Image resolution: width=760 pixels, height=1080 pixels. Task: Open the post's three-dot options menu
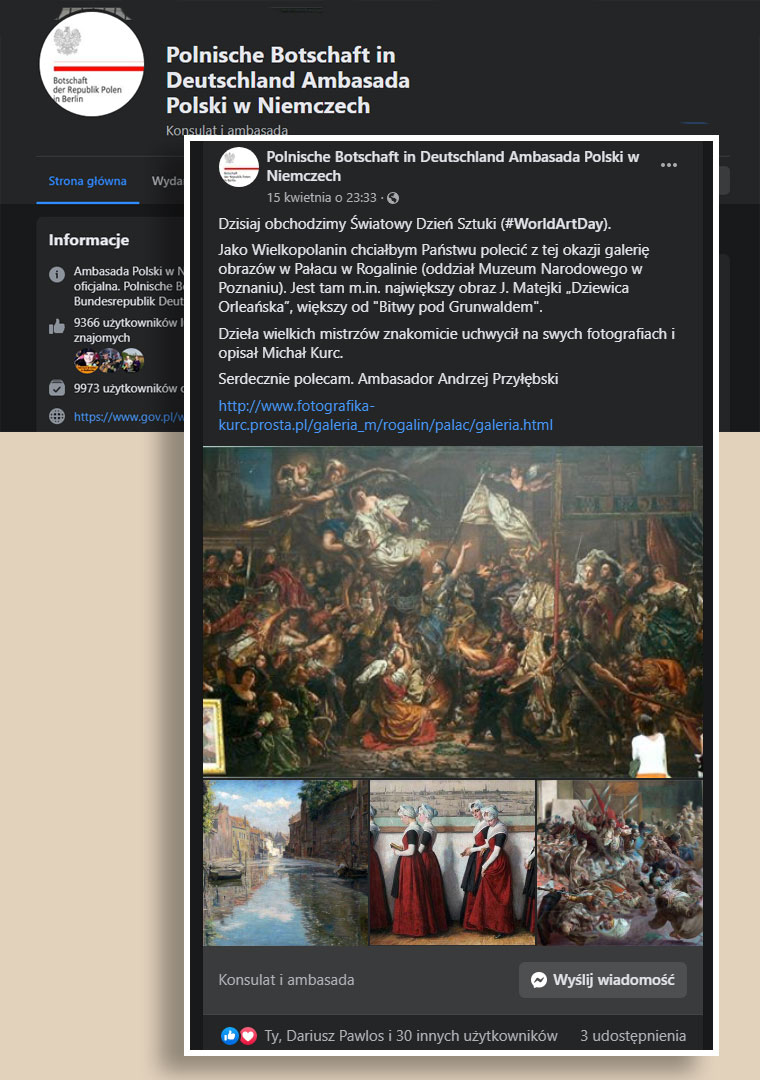[668, 165]
